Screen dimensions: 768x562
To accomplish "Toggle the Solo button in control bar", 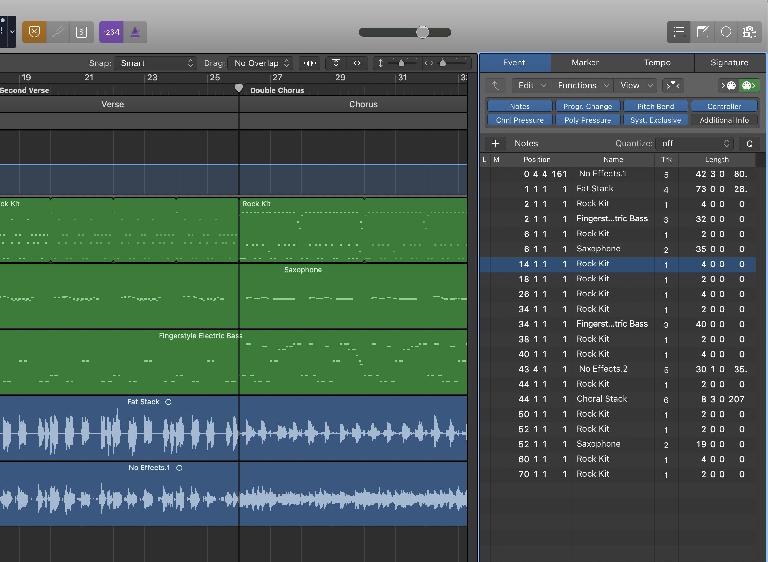I will 81,32.
